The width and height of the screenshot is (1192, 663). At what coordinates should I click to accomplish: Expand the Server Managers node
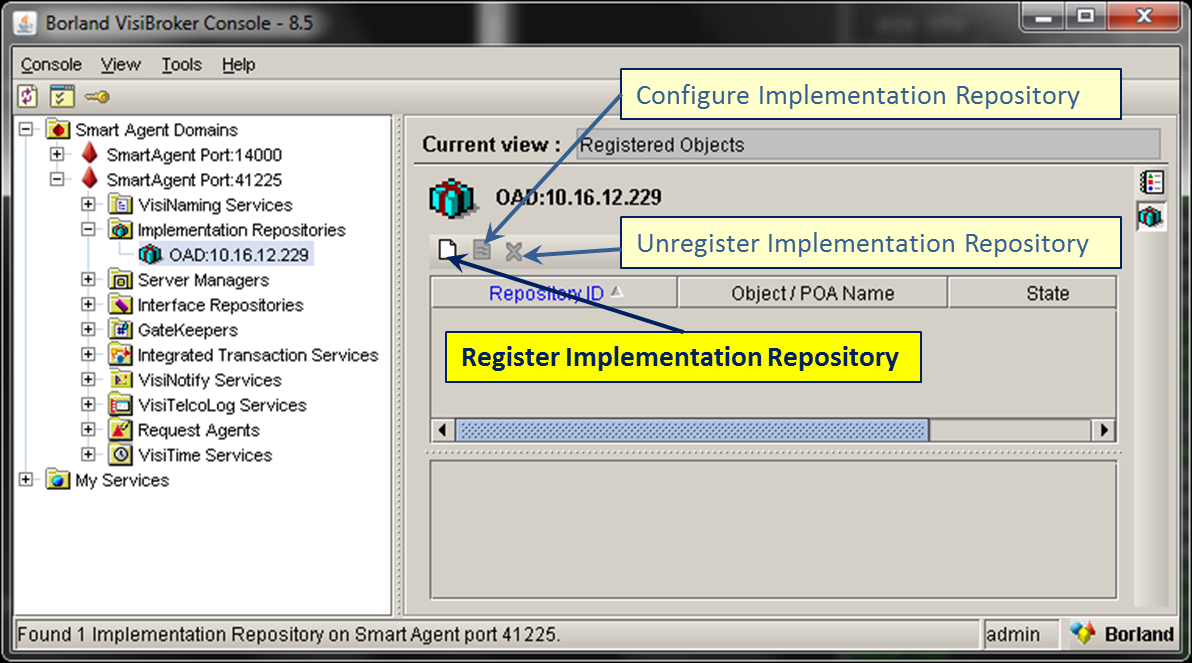[x=88, y=280]
